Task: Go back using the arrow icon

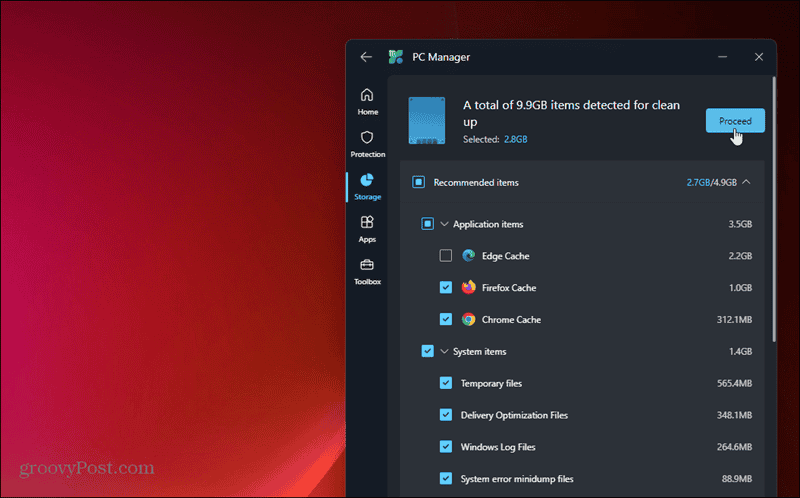Action: pos(366,57)
